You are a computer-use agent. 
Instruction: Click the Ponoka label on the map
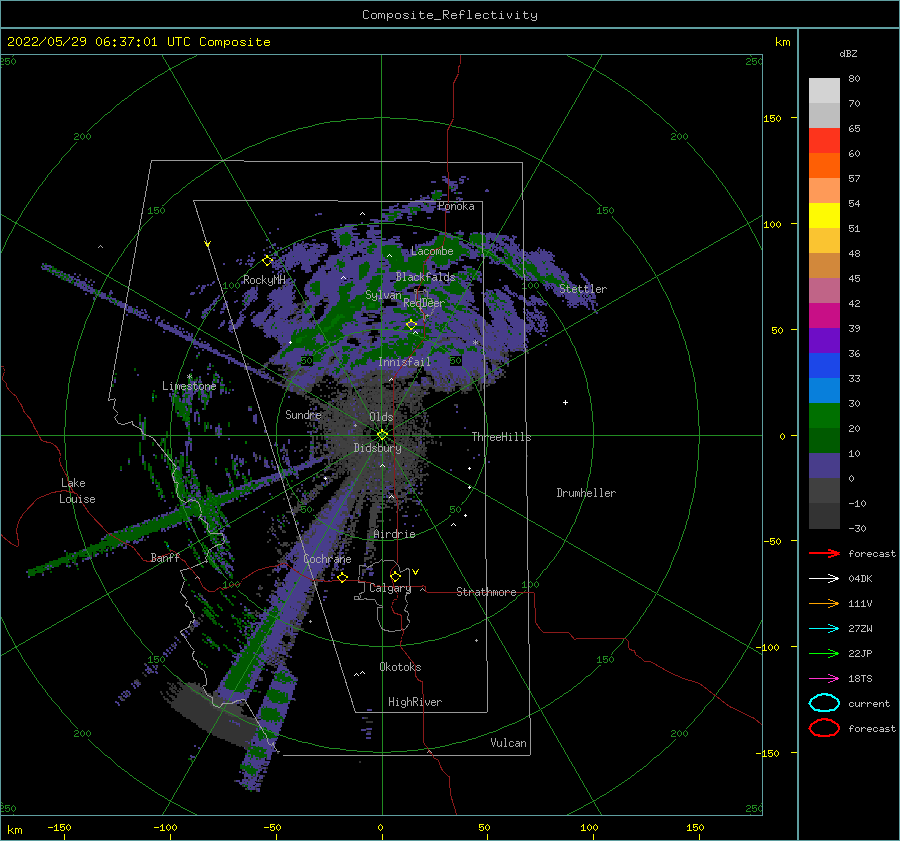tap(456, 206)
